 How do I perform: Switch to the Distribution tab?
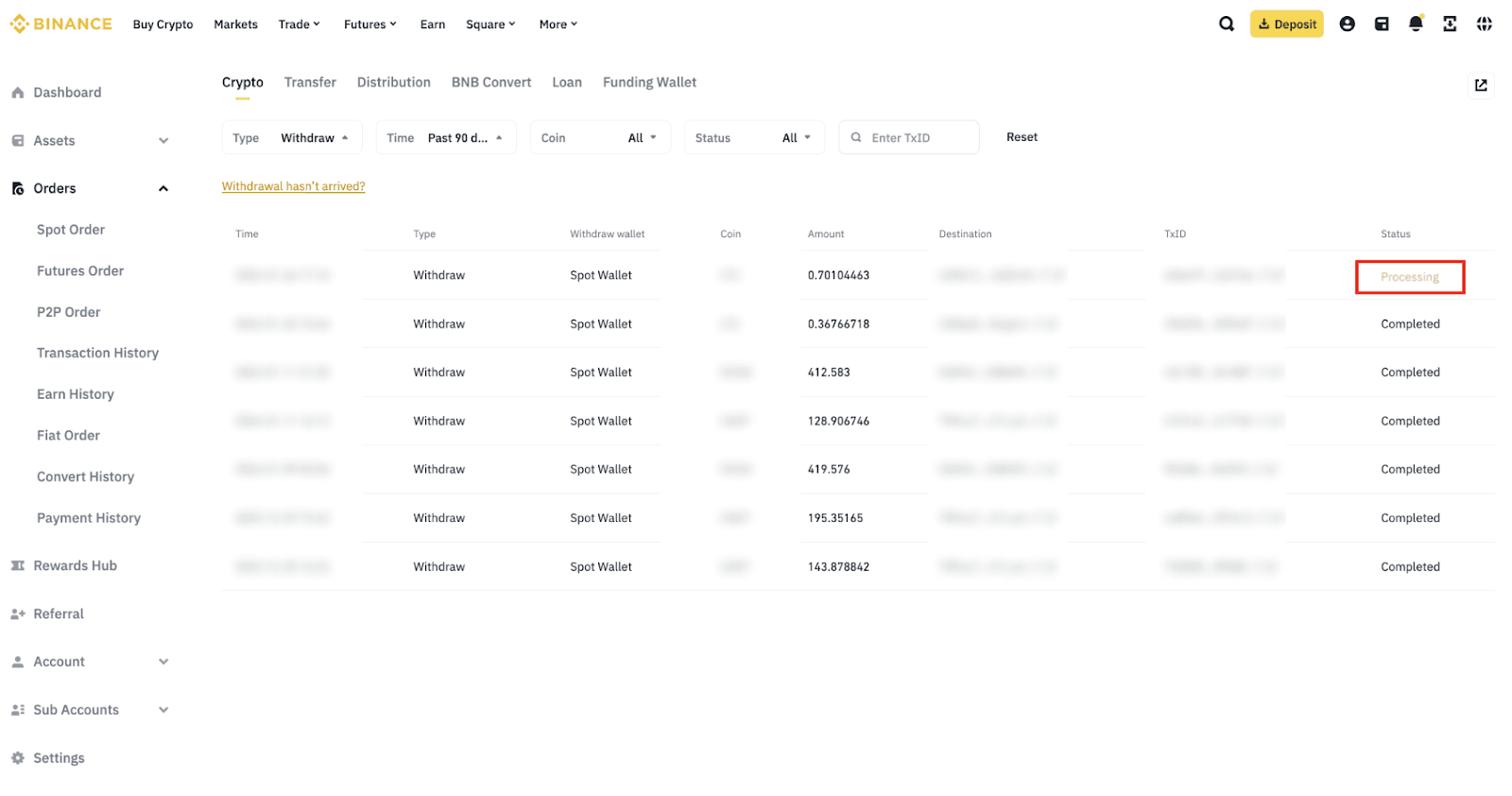click(394, 83)
